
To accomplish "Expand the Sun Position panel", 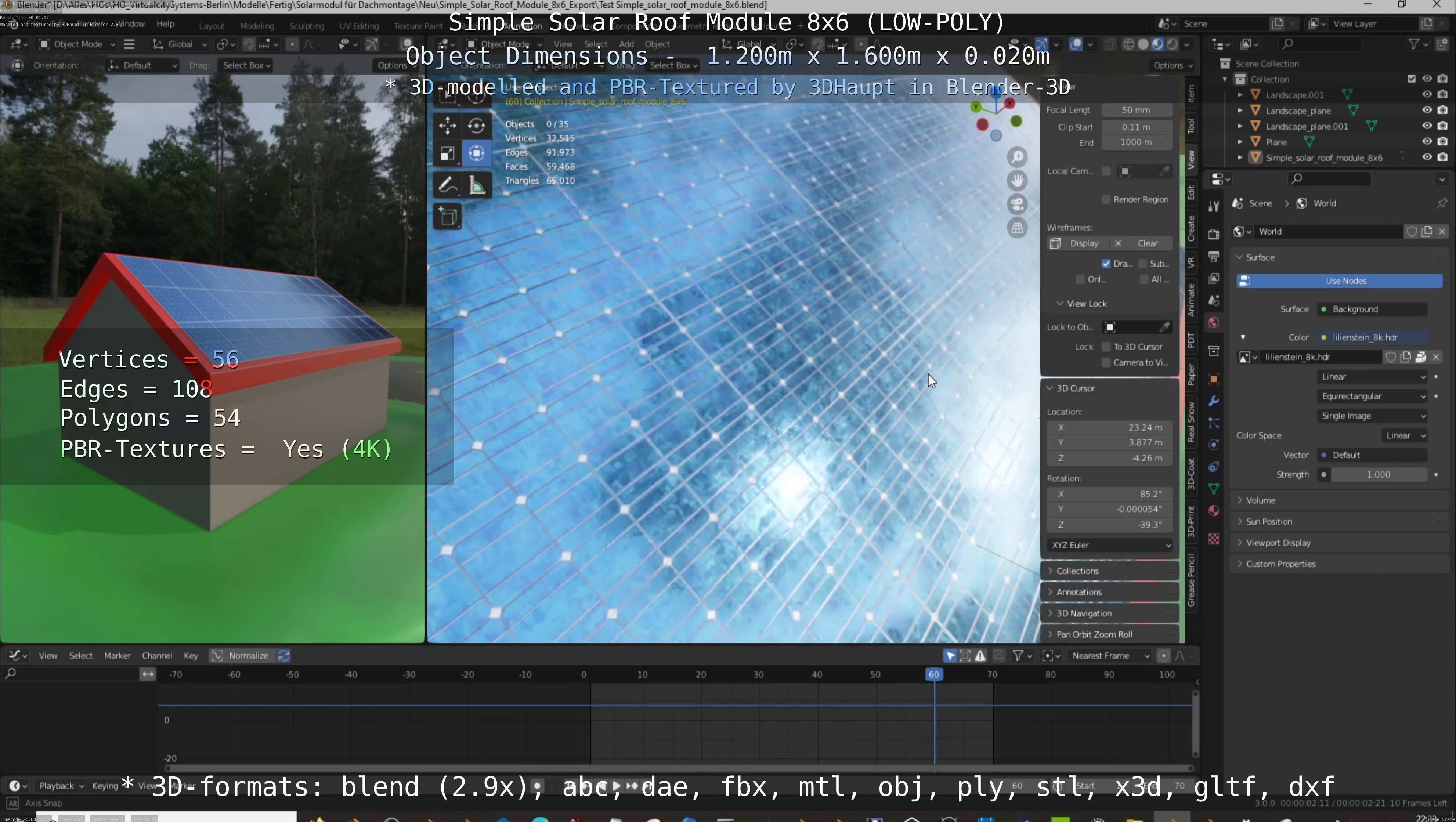I will [x=1269, y=521].
